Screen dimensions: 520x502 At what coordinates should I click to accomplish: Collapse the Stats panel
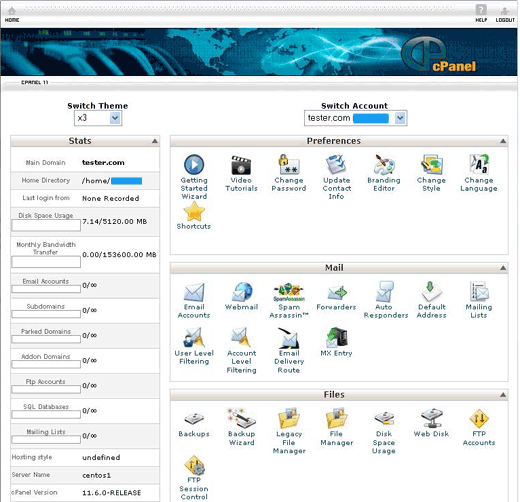click(155, 141)
